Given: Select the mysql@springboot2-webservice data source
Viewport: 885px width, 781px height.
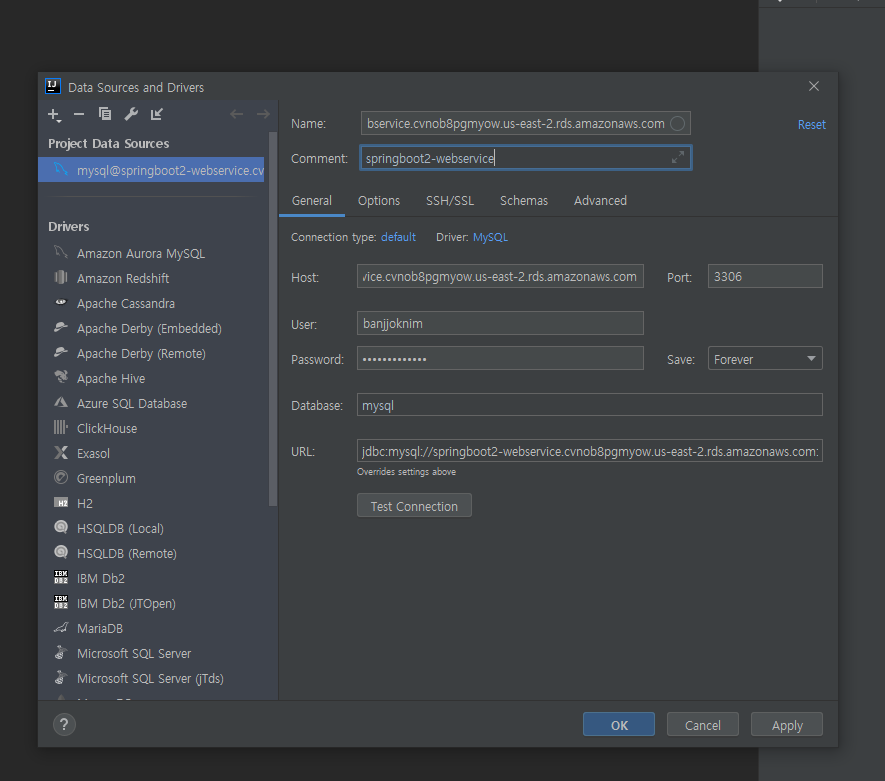Looking at the screenshot, I should (151, 170).
